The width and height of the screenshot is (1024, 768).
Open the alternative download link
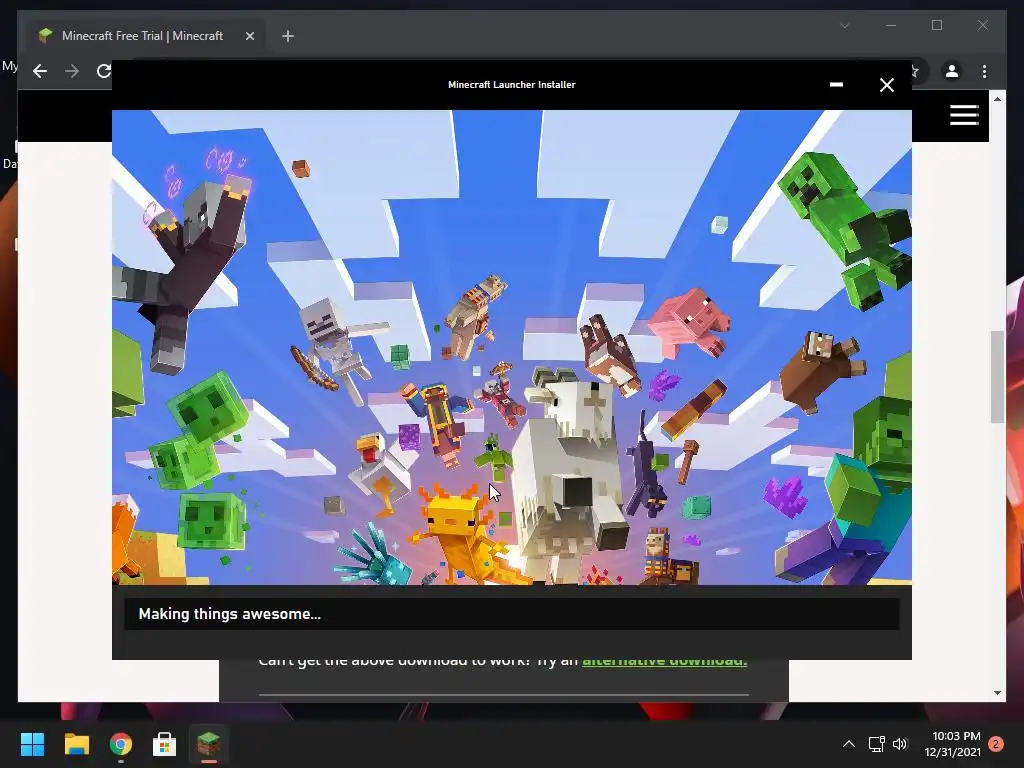point(664,661)
